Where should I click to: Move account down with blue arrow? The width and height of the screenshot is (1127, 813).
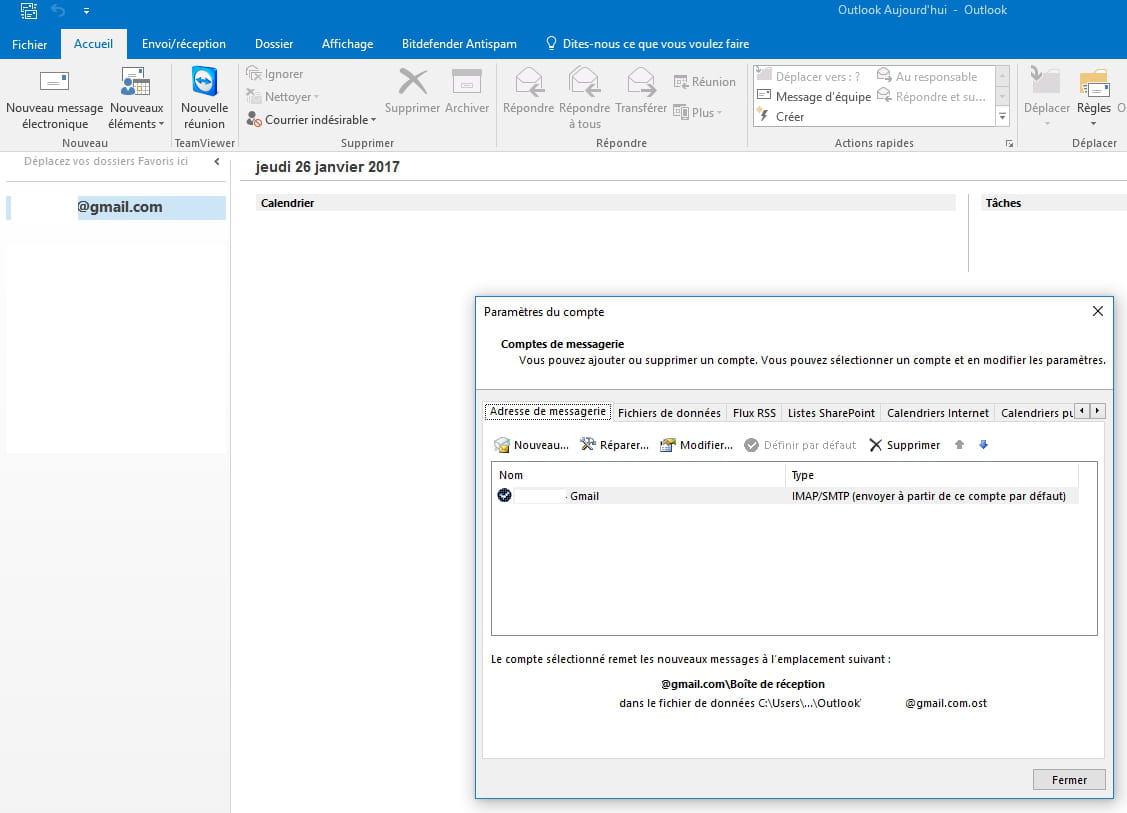tap(983, 445)
